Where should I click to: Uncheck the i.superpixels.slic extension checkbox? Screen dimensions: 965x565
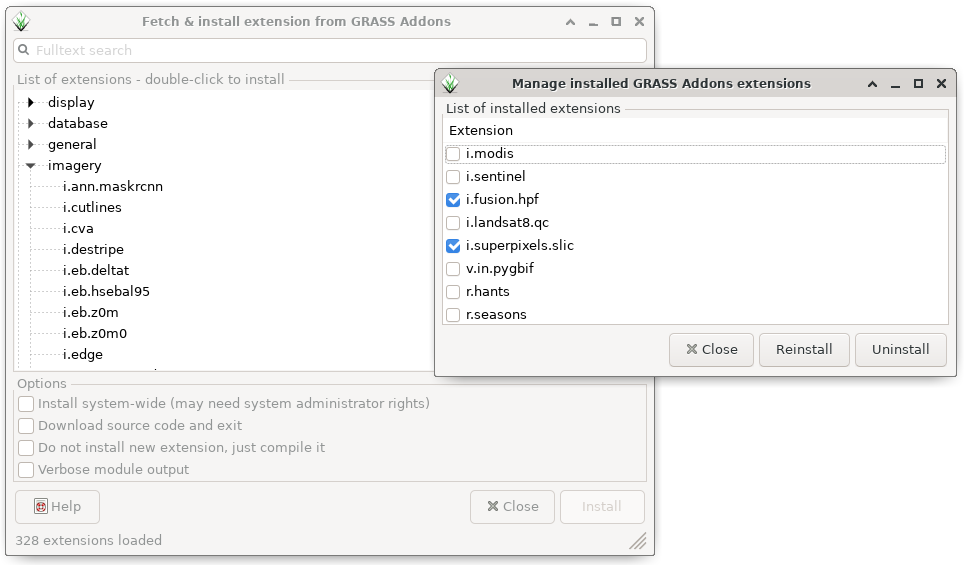coord(453,246)
